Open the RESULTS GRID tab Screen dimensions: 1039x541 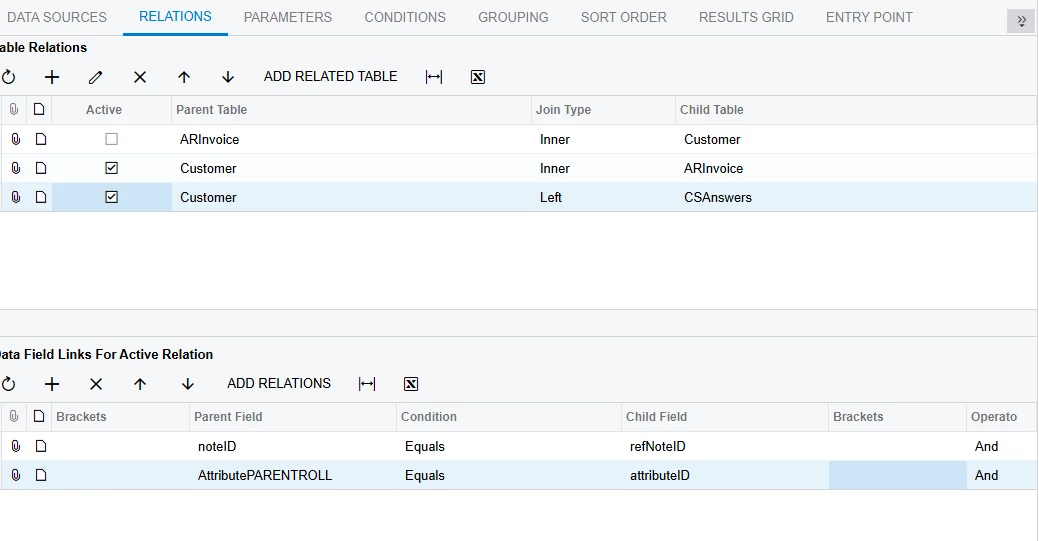[x=746, y=17]
